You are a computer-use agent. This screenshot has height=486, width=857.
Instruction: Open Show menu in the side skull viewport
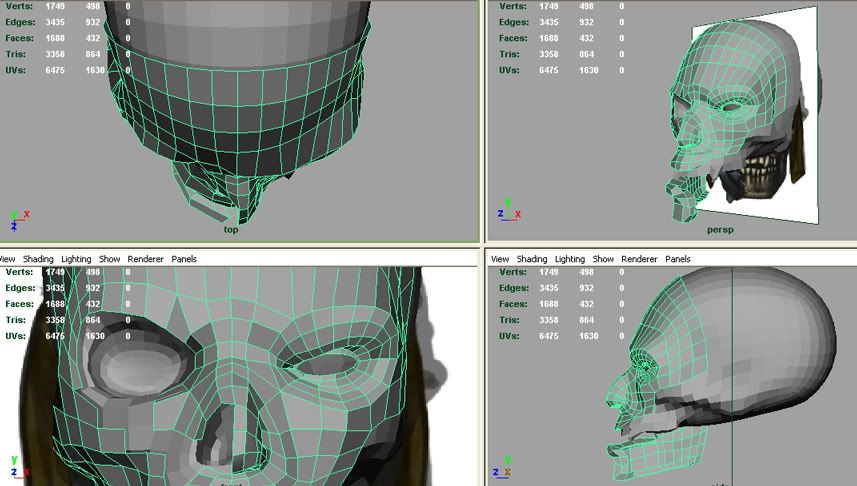click(x=603, y=259)
